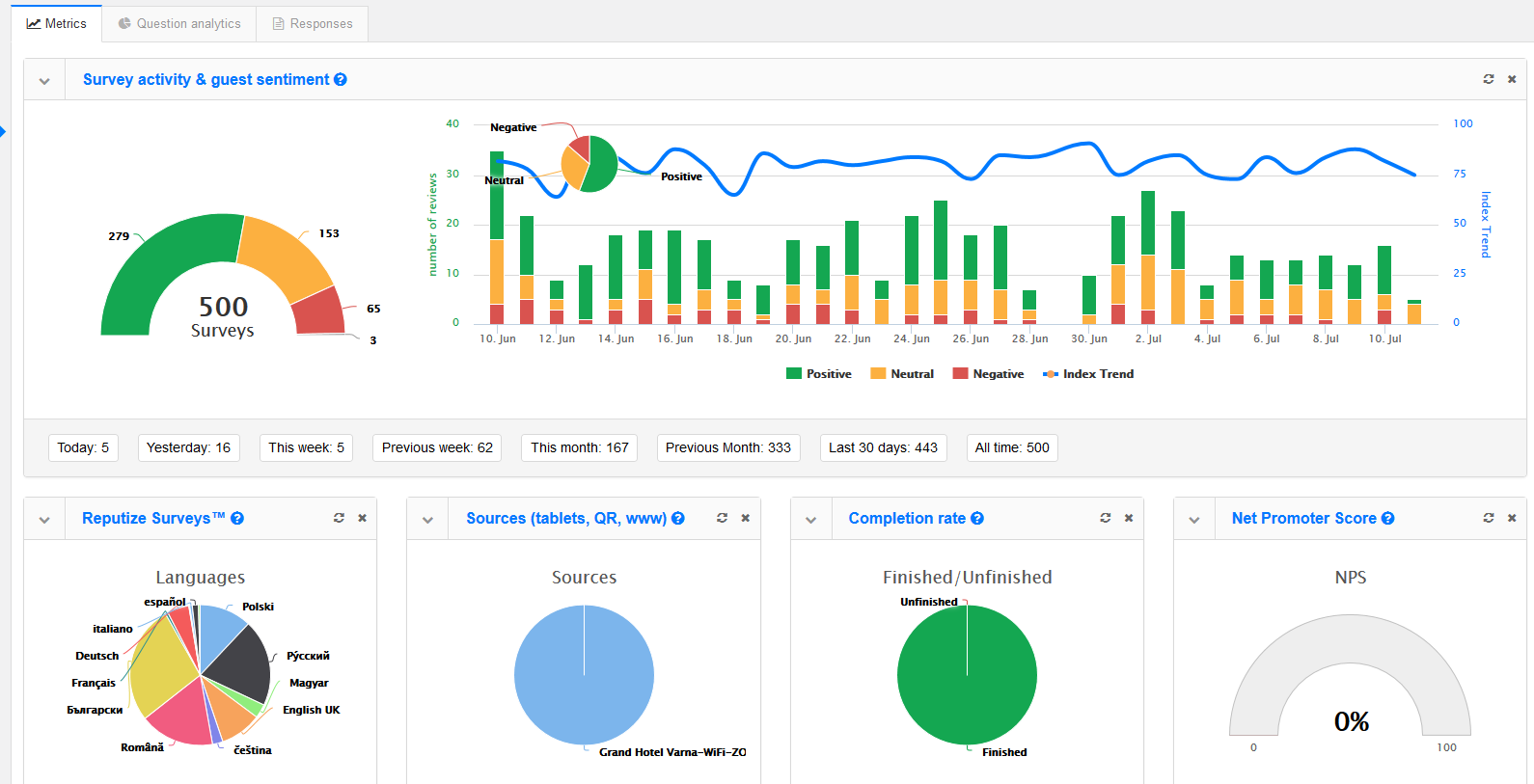Open help for Net Promoter Score
The width and height of the screenshot is (1534, 784).
coord(1388,519)
